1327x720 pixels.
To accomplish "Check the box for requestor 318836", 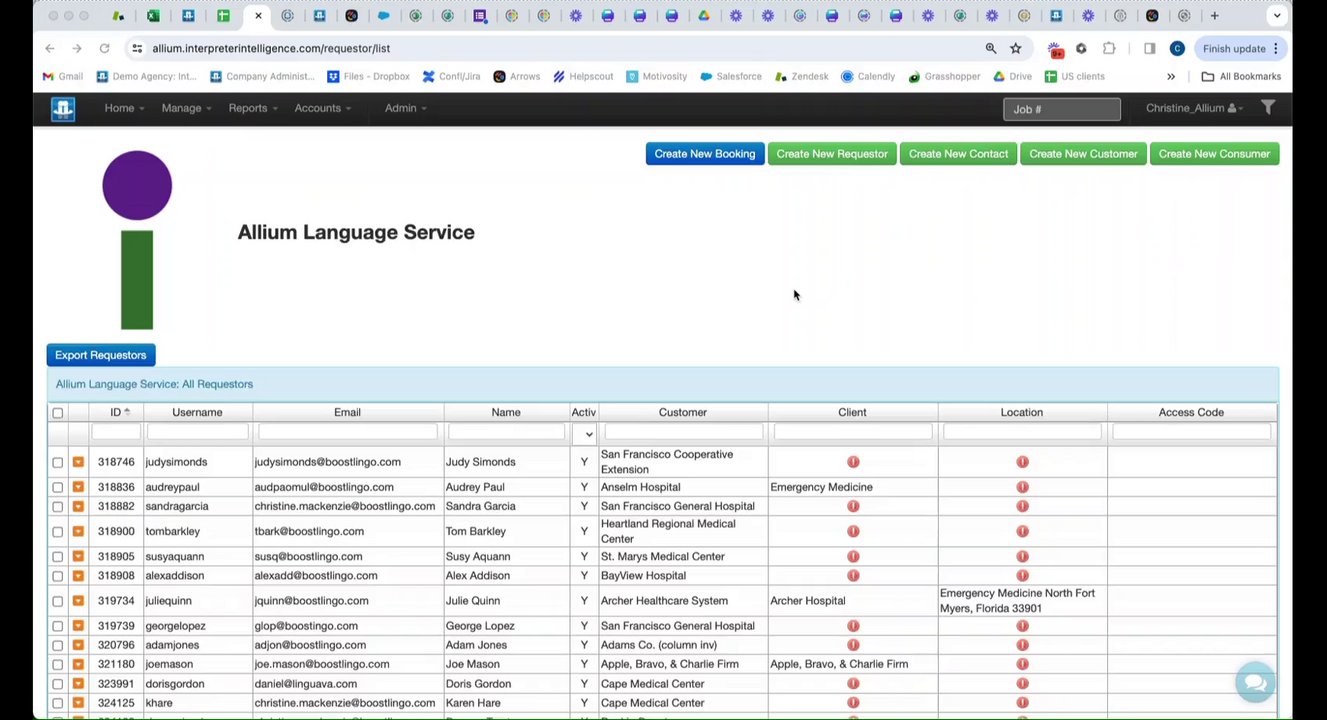I will click(x=58, y=488).
